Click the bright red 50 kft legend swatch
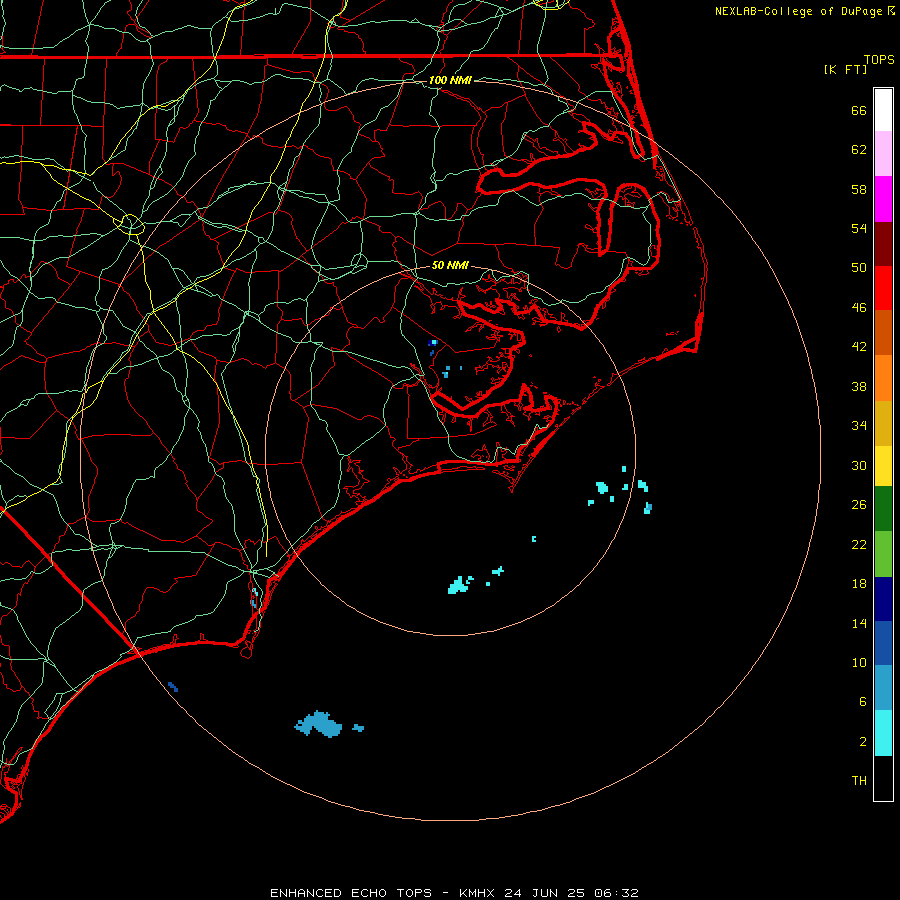 tap(883, 288)
